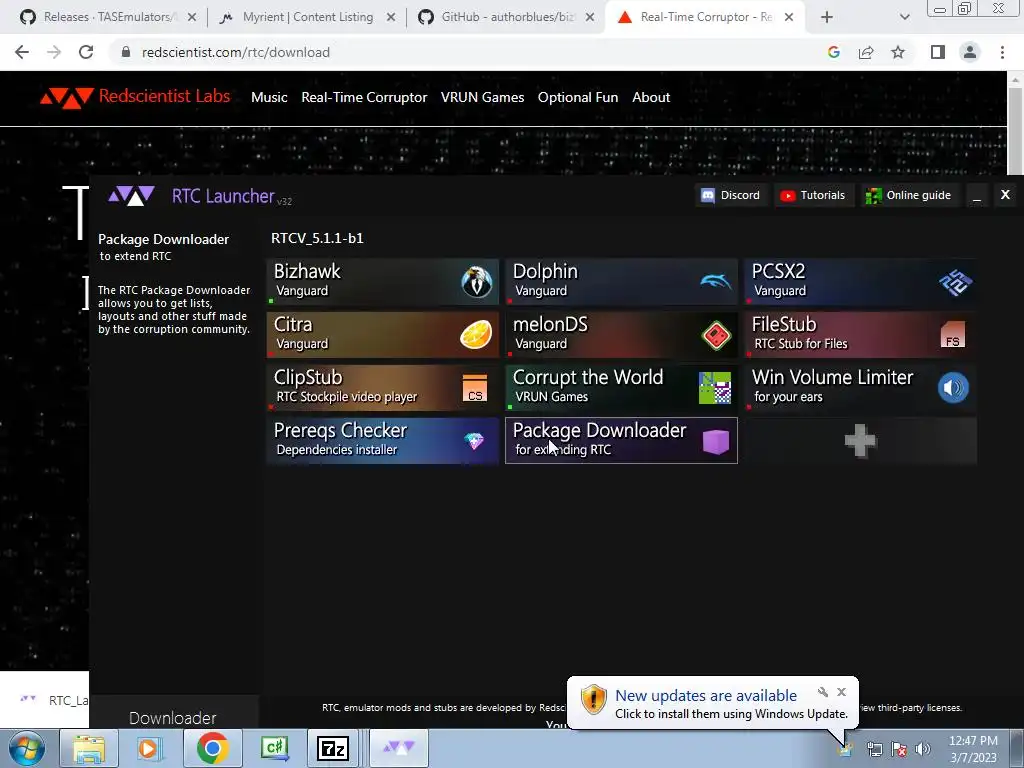Open the Dolphin Vanguard tile
This screenshot has width=1024, height=768.
pos(621,281)
